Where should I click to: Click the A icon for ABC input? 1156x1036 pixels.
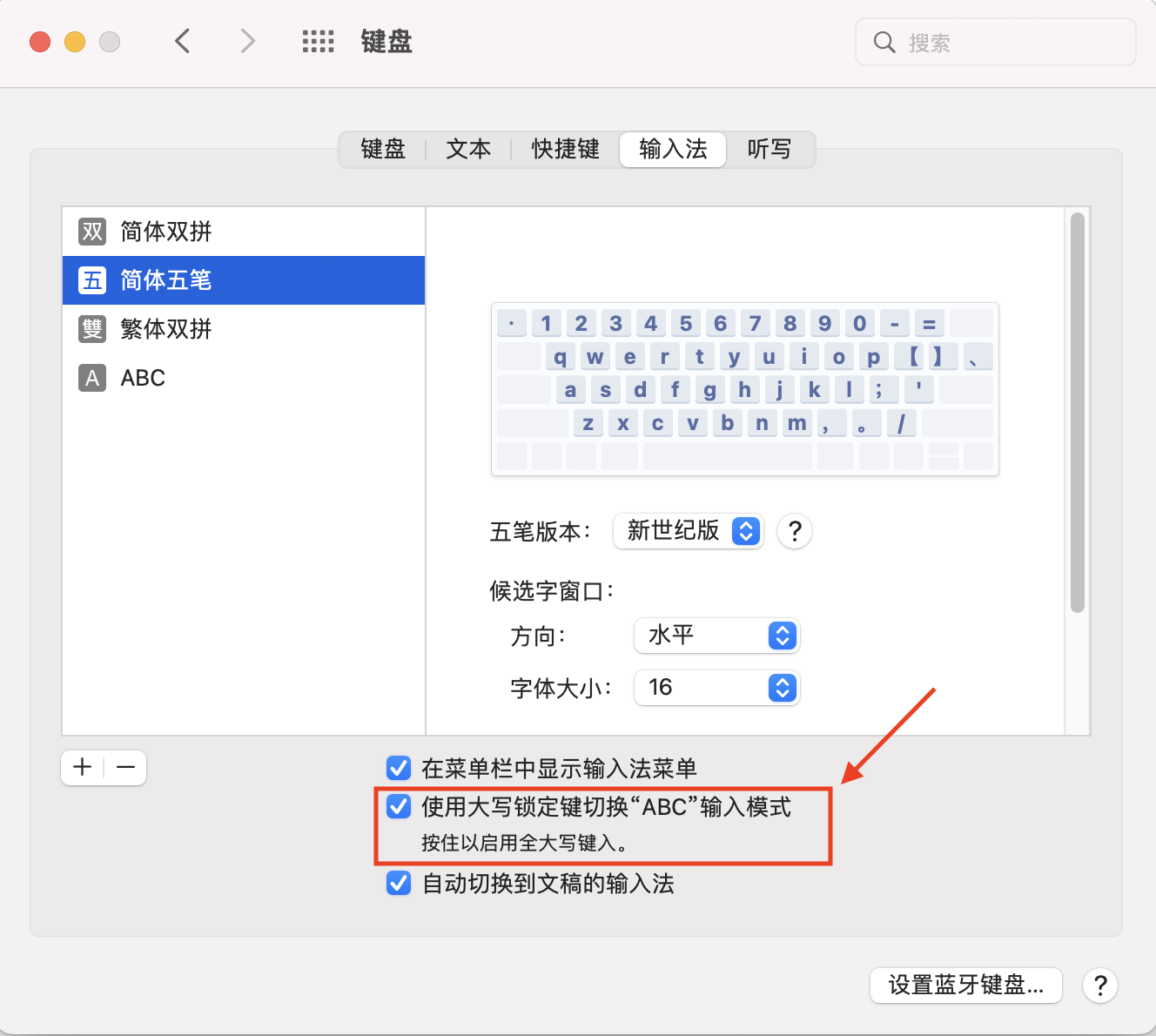click(91, 378)
